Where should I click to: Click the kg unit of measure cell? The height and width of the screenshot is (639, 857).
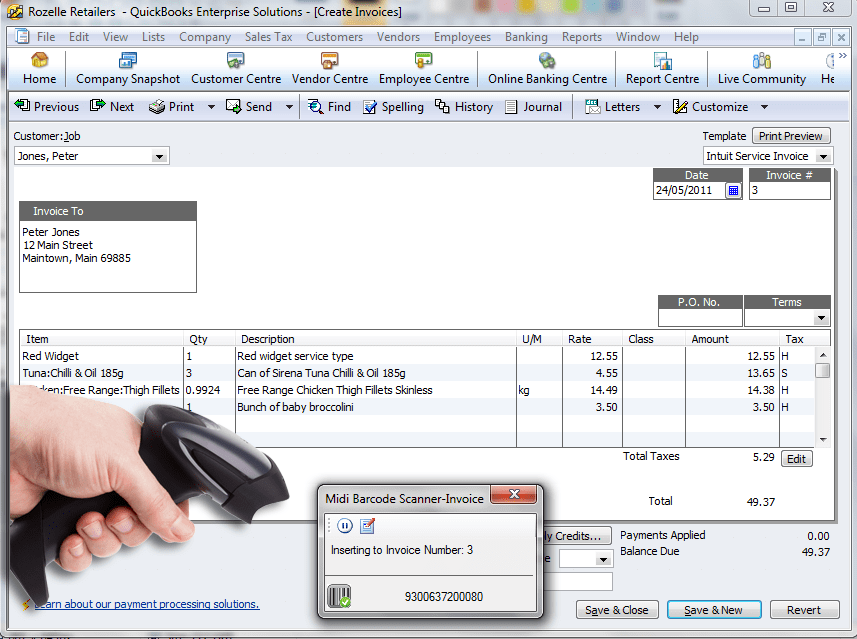539,390
